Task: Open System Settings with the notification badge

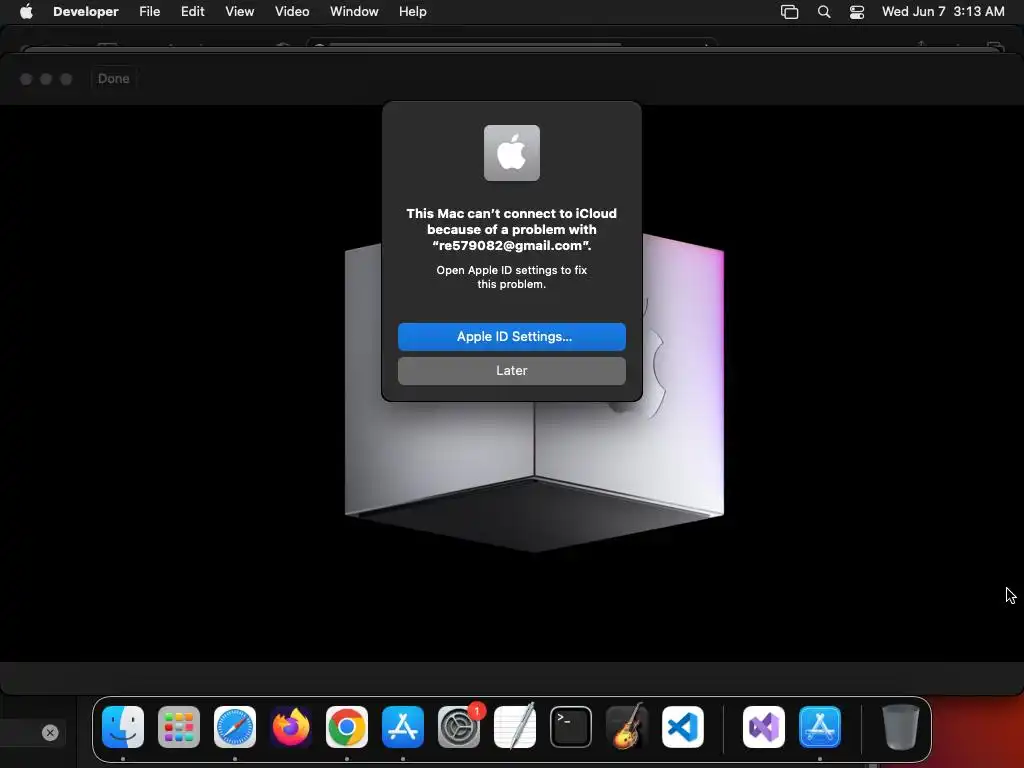Action: (x=459, y=727)
